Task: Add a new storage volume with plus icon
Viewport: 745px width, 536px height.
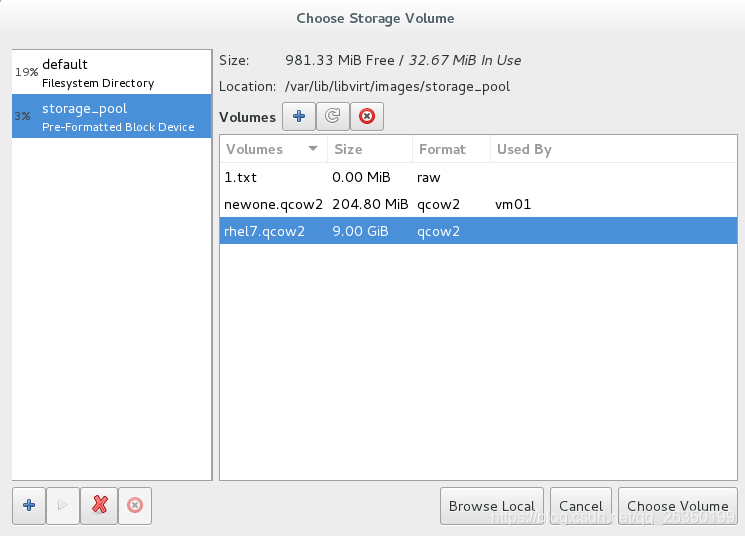Action: tap(299, 116)
